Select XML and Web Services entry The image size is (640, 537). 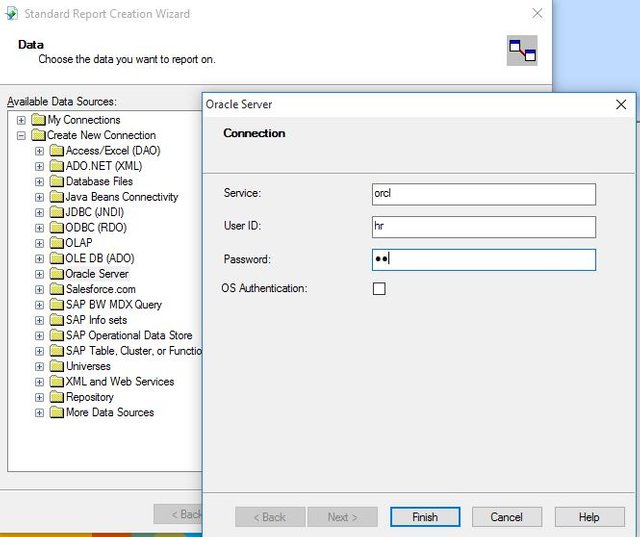120,382
